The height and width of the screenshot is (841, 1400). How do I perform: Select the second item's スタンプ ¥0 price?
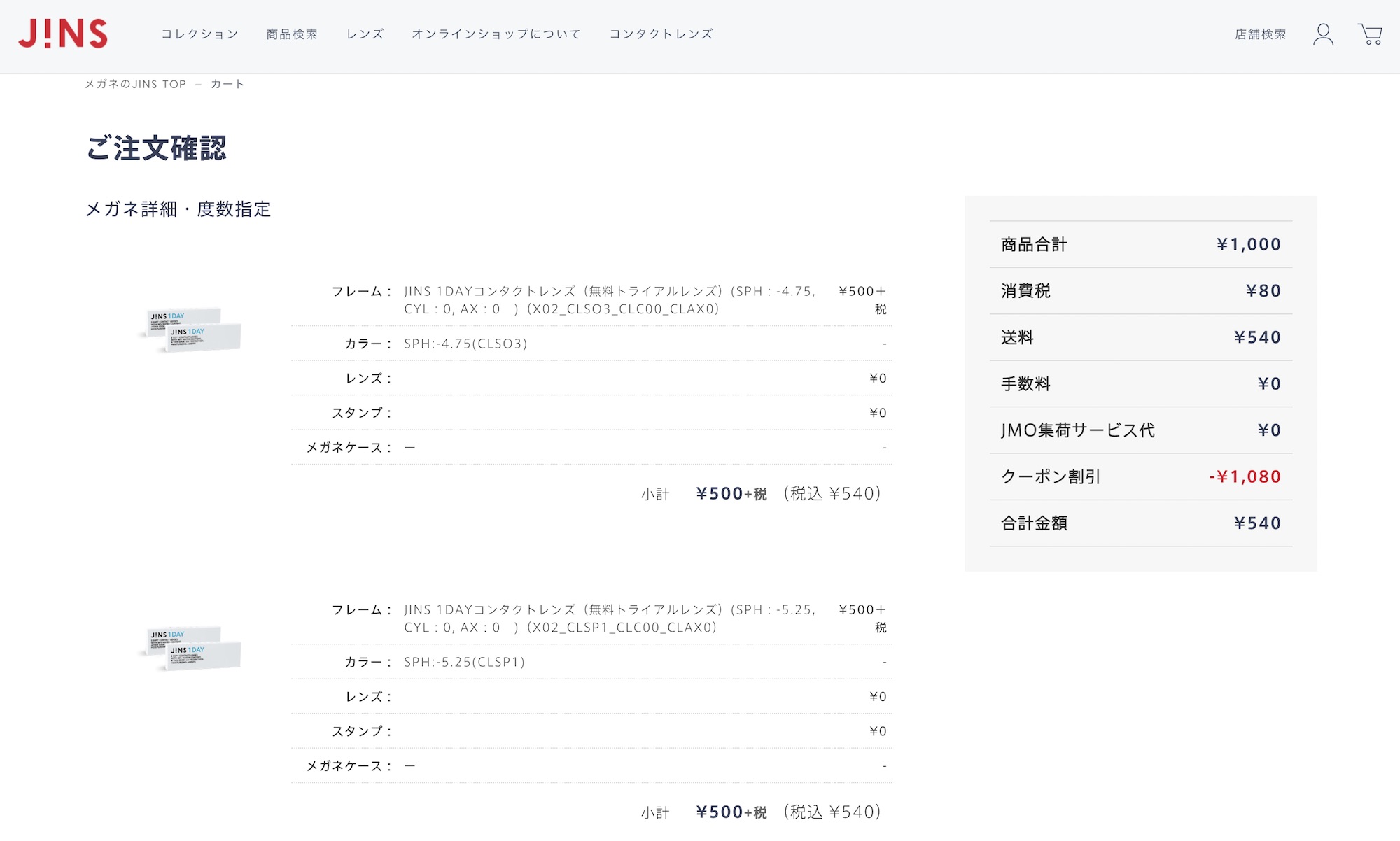[x=878, y=731]
